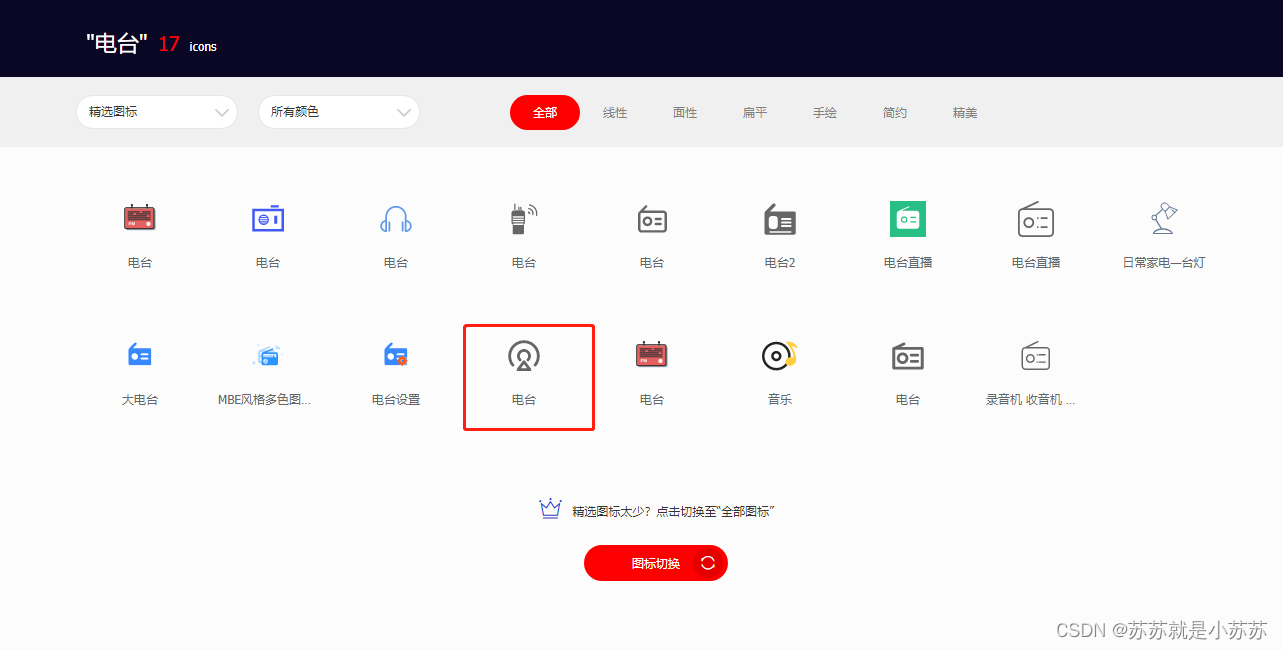
Task: Click the red 图标切换 button
Action: click(x=656, y=563)
